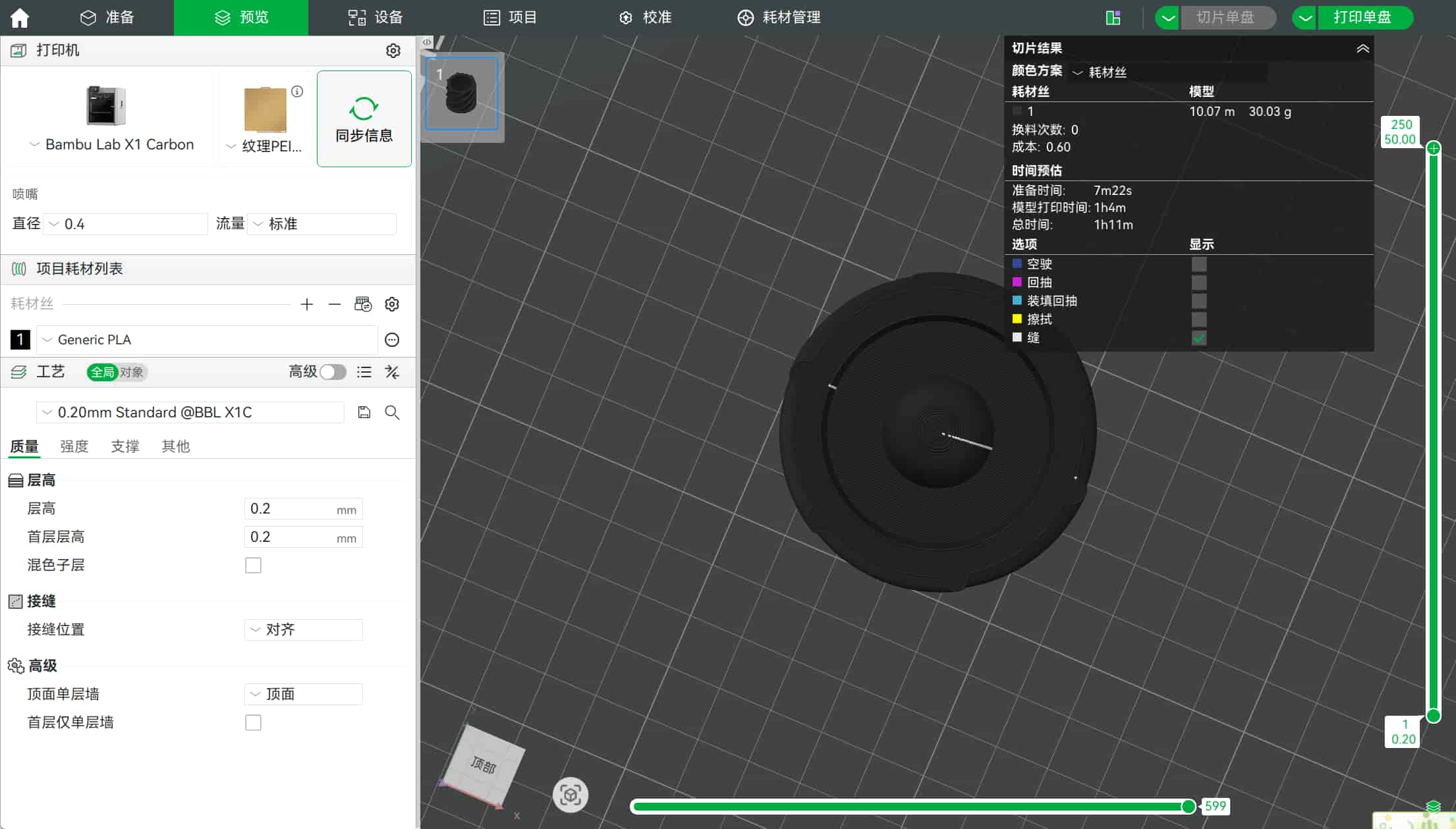This screenshot has width=1456, height=829.
Task: Enable first layer single wall only checkbox
Action: click(253, 722)
